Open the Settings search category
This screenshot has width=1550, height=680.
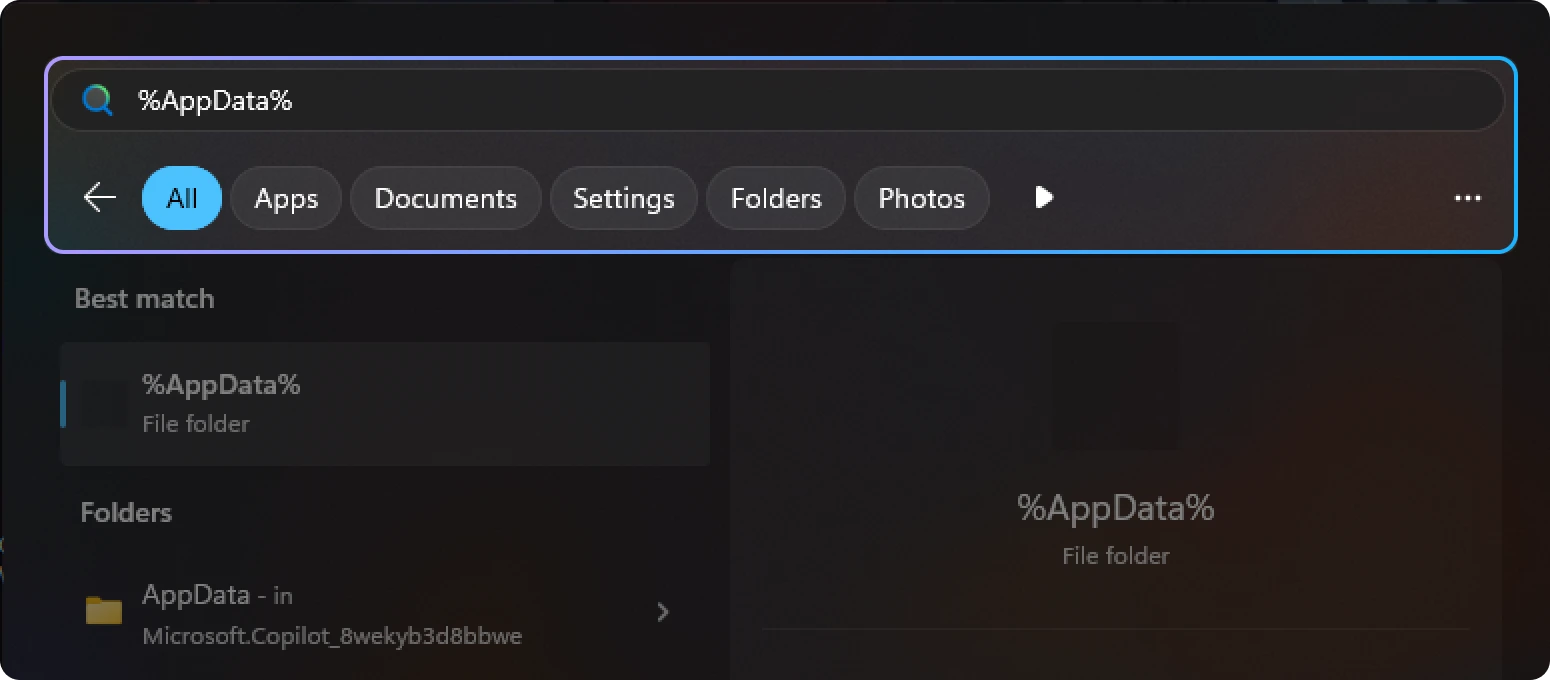coord(623,198)
